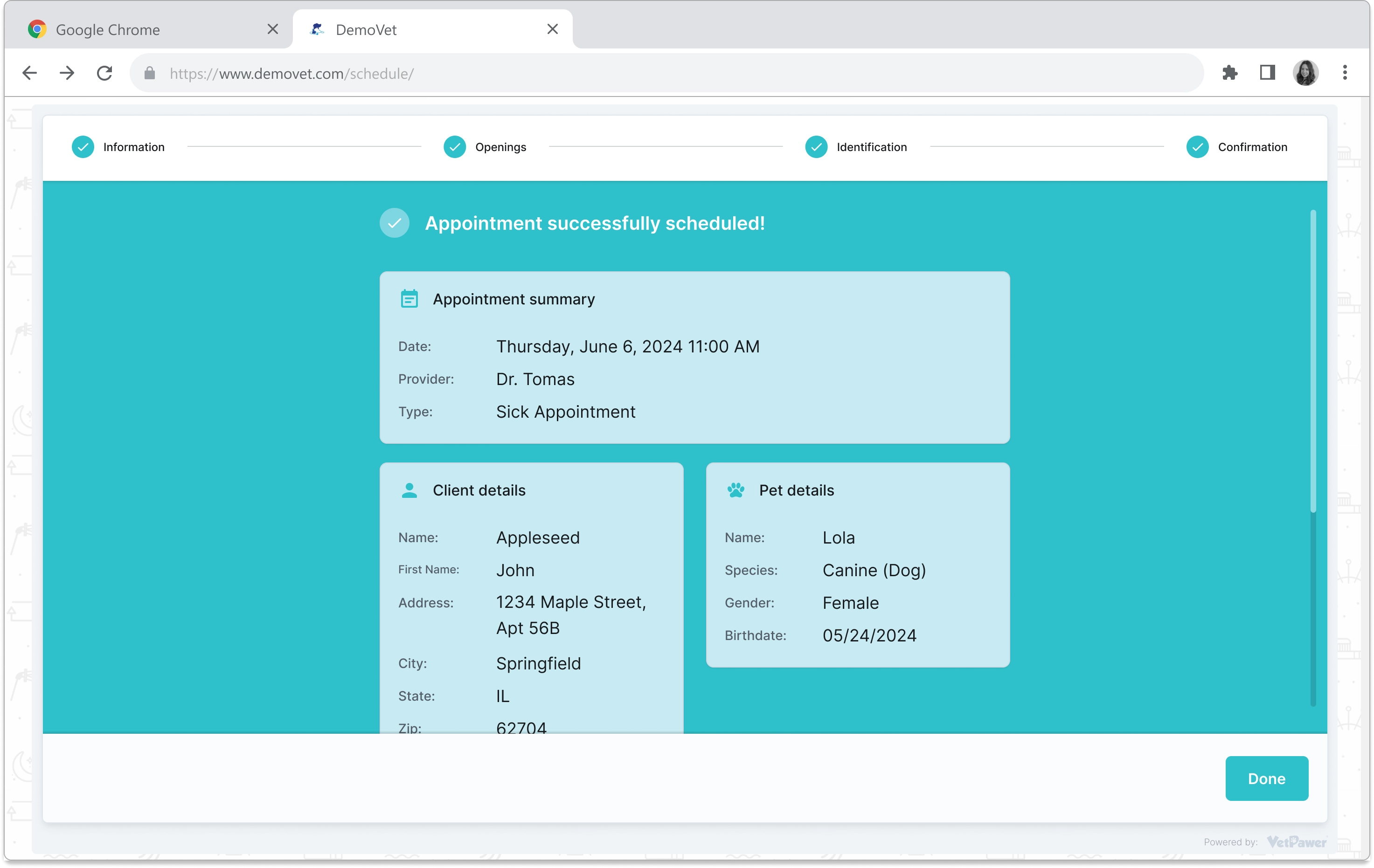Image resolution: width=1374 pixels, height=868 pixels.
Task: Click the vertical scrollbar in confirmation panel
Action: click(x=1313, y=361)
